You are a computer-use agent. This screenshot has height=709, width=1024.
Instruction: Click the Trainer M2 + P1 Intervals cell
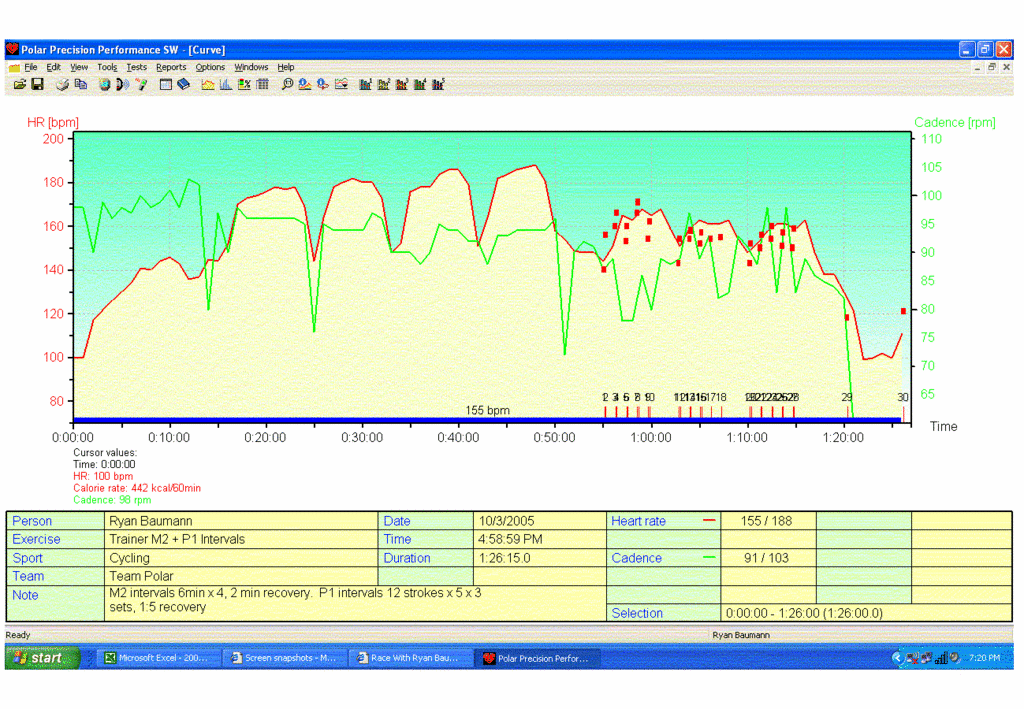[241, 539]
